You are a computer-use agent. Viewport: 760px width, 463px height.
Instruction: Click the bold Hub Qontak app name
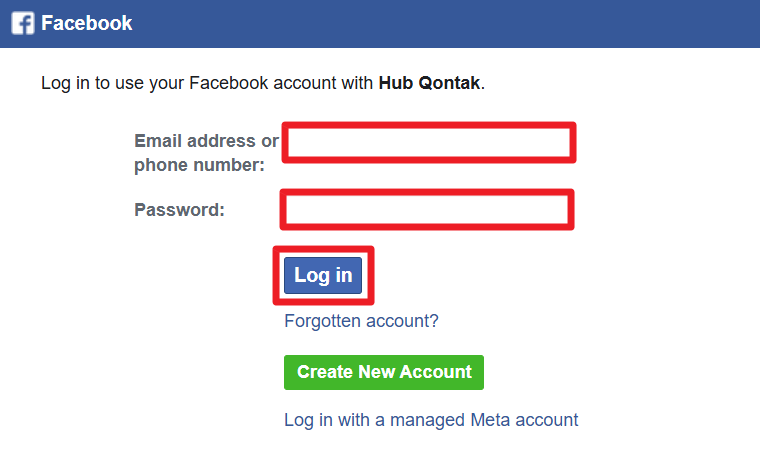click(x=430, y=83)
